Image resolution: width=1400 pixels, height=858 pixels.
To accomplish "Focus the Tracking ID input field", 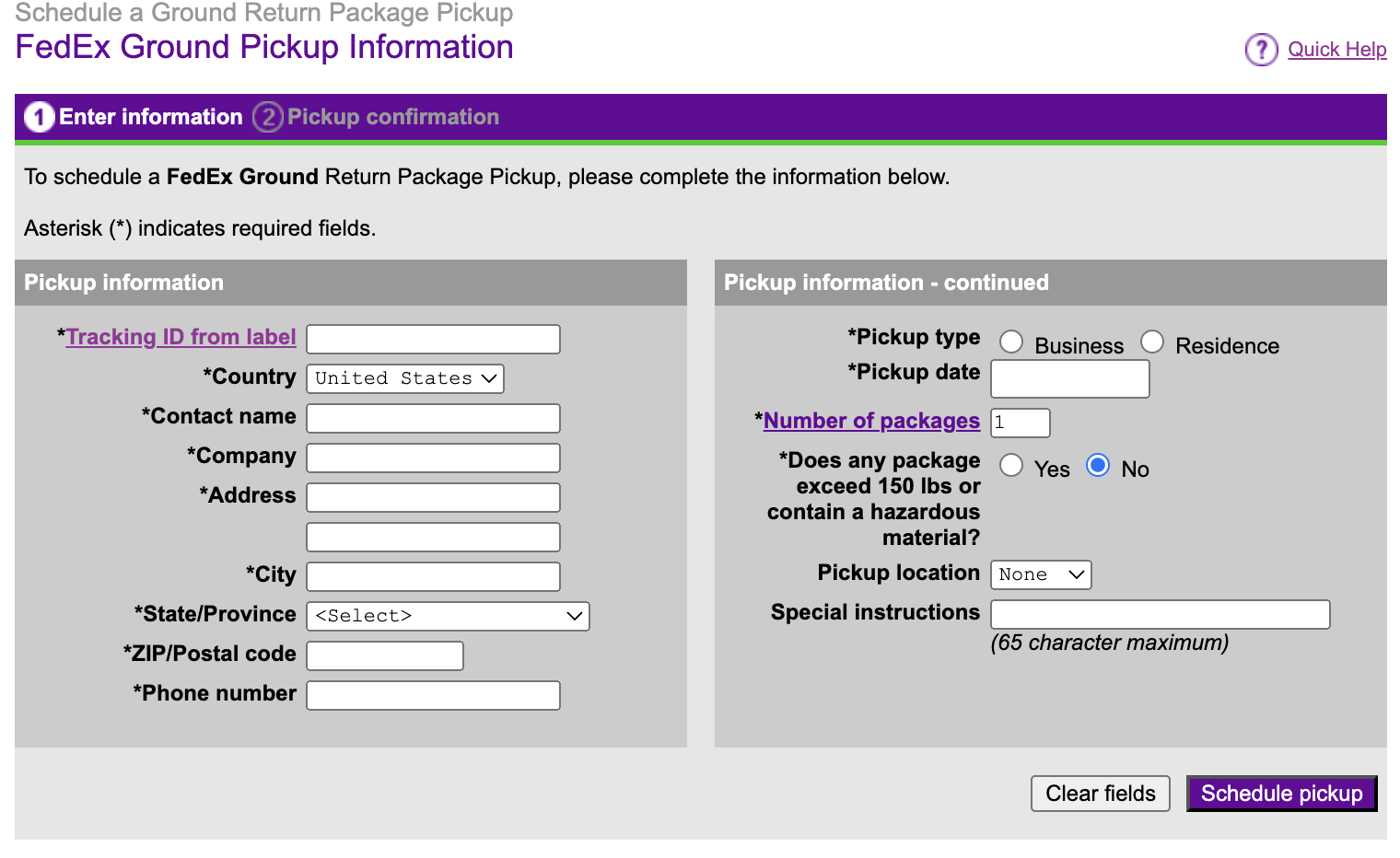I will [433, 339].
